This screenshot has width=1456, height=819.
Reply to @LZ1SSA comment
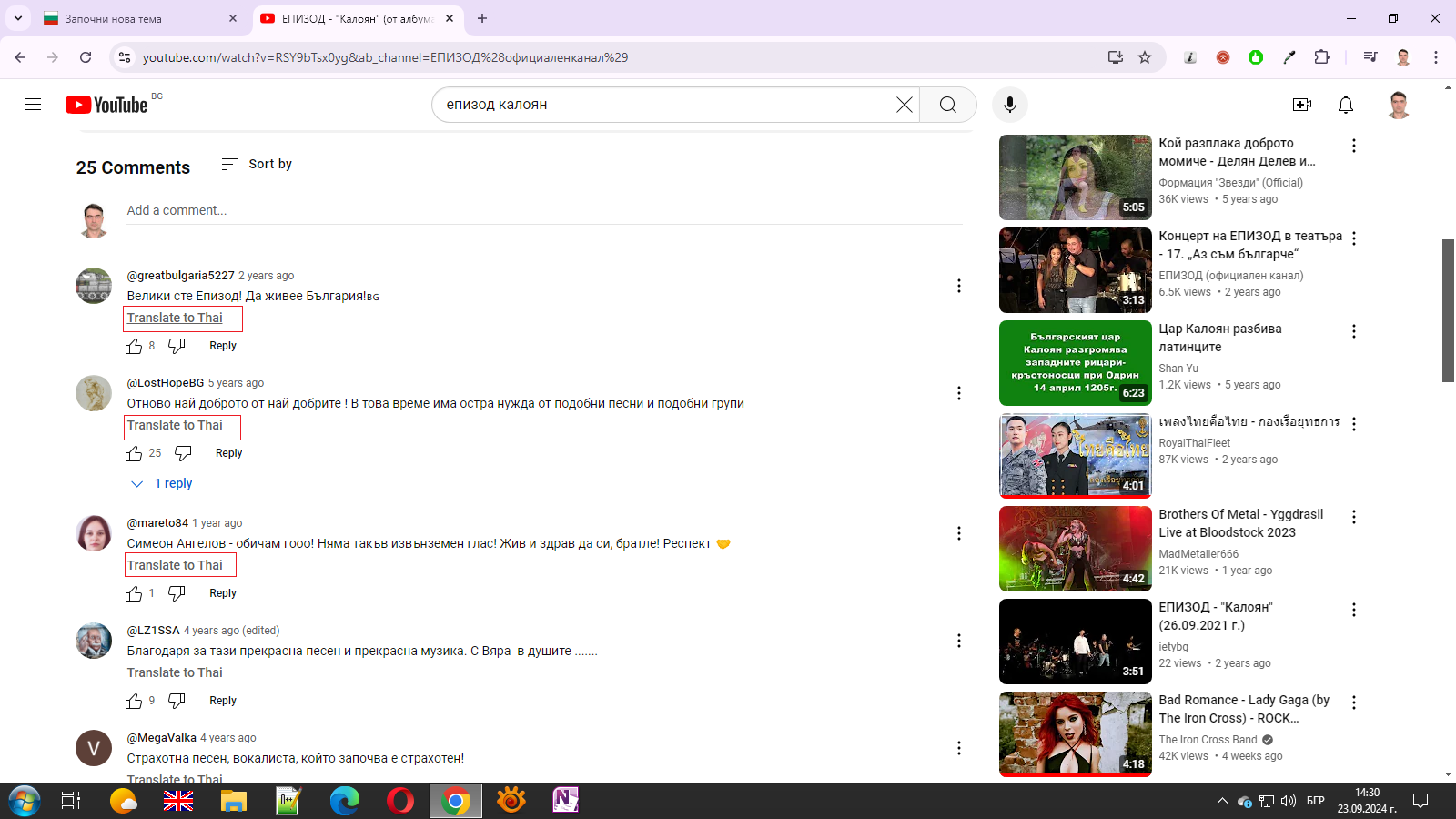[x=223, y=701]
